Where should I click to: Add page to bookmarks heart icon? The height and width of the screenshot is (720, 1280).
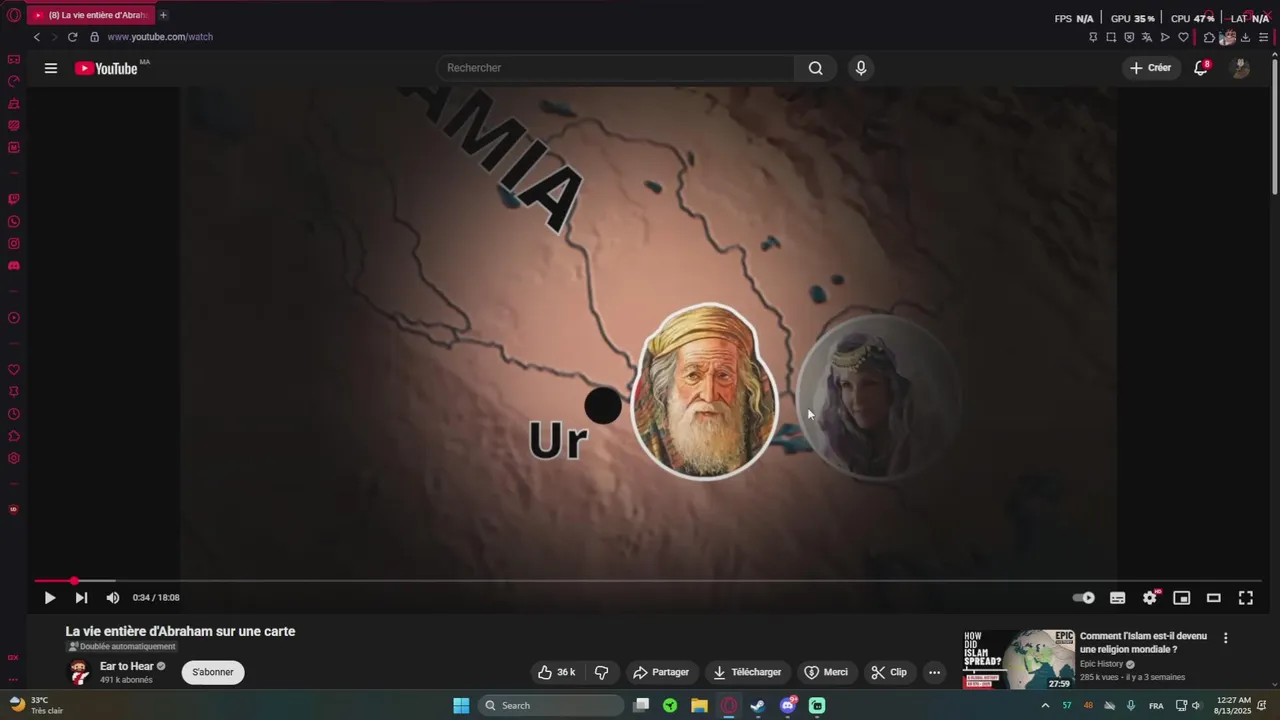[x=1183, y=37]
